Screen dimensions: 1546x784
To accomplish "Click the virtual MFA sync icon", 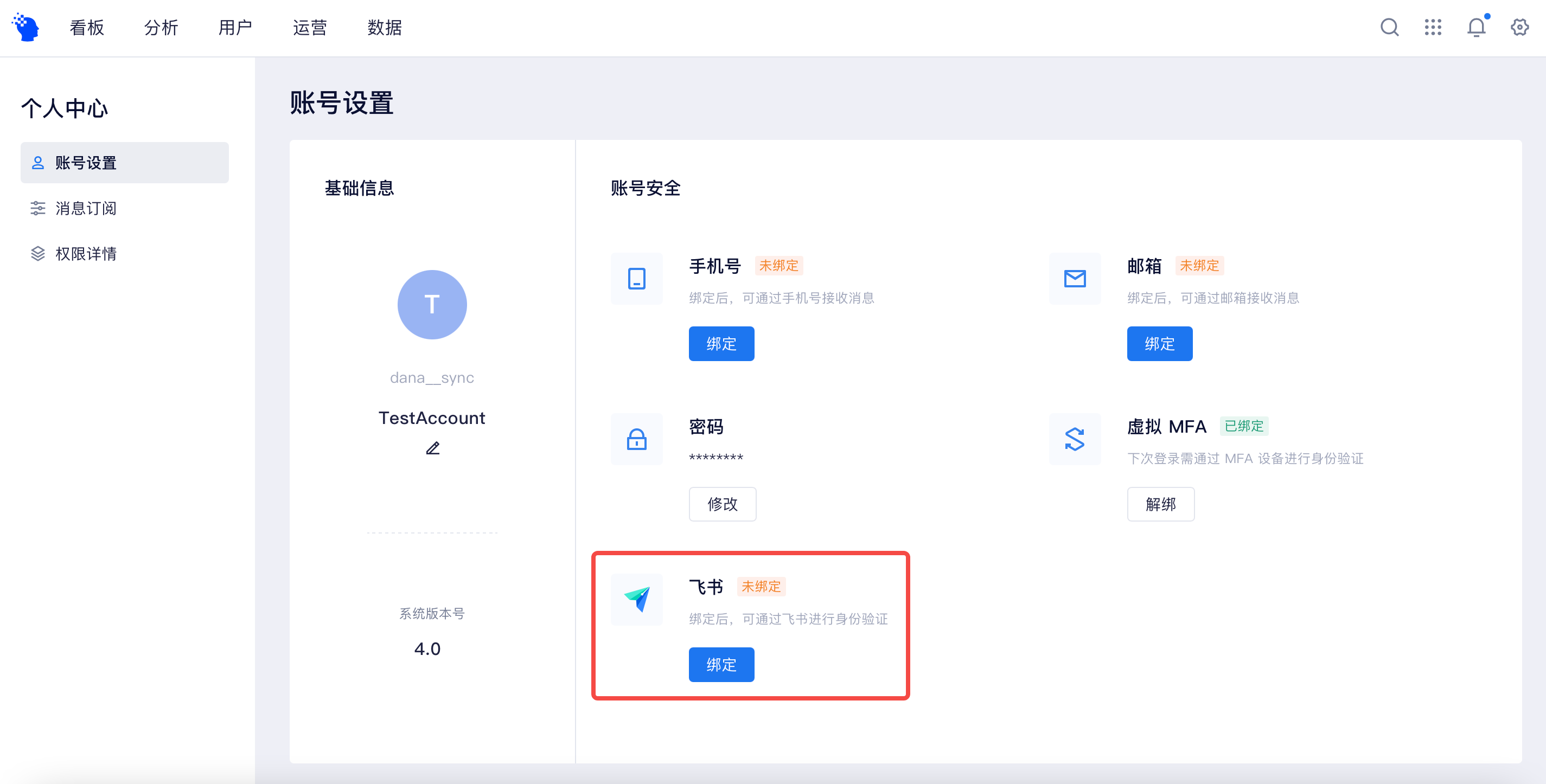I will (1075, 439).
